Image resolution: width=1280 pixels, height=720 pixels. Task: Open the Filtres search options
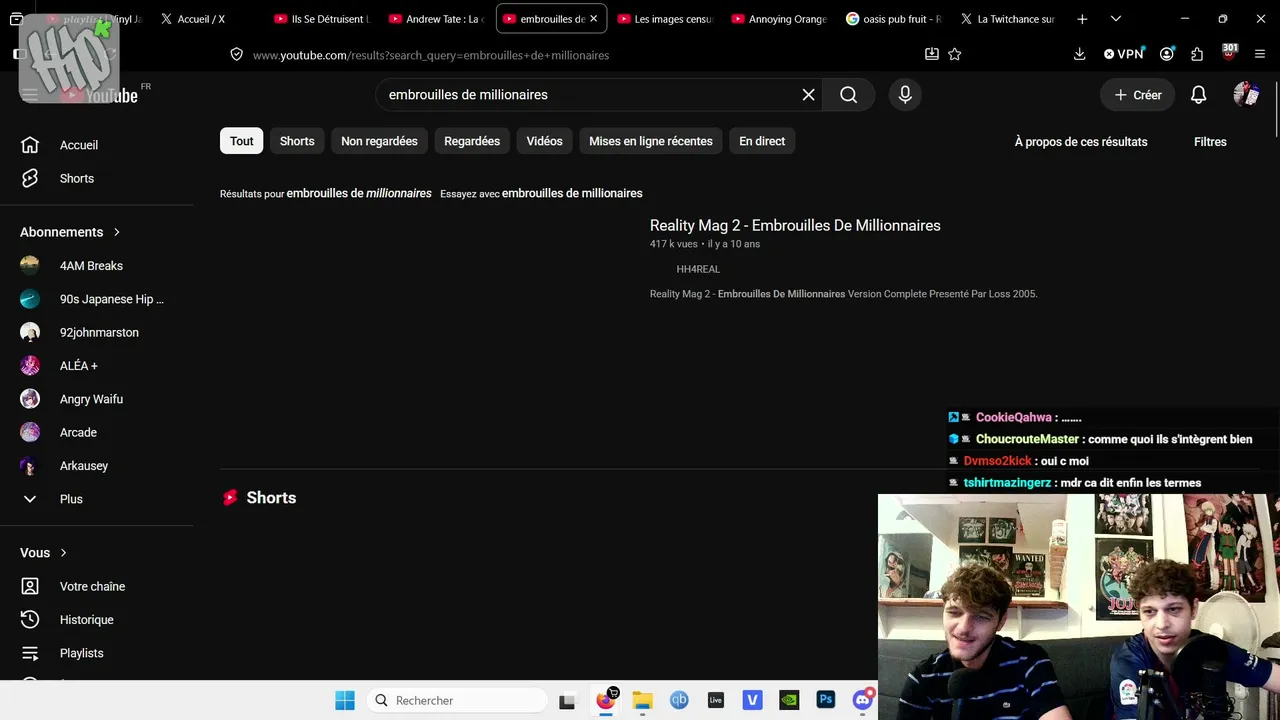1210,142
